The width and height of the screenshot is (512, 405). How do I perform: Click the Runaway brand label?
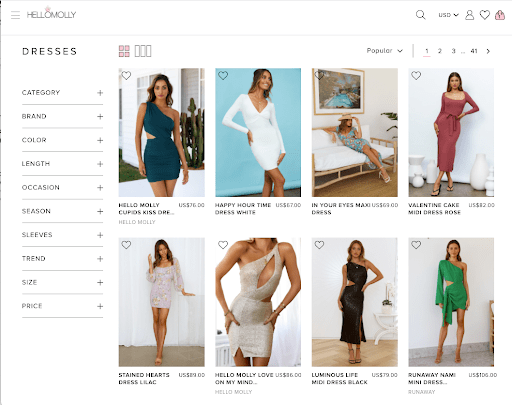421,392
